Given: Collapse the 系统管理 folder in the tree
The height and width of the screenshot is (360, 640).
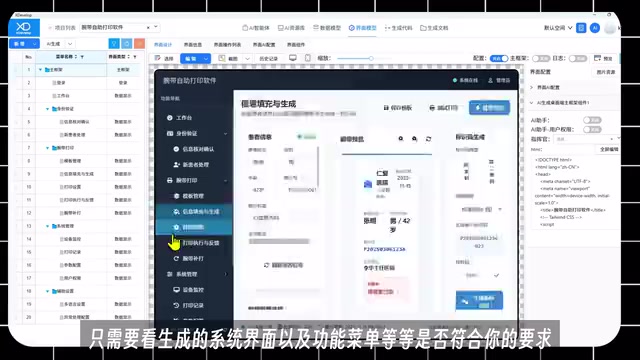Looking at the screenshot, I should pos(47,226).
